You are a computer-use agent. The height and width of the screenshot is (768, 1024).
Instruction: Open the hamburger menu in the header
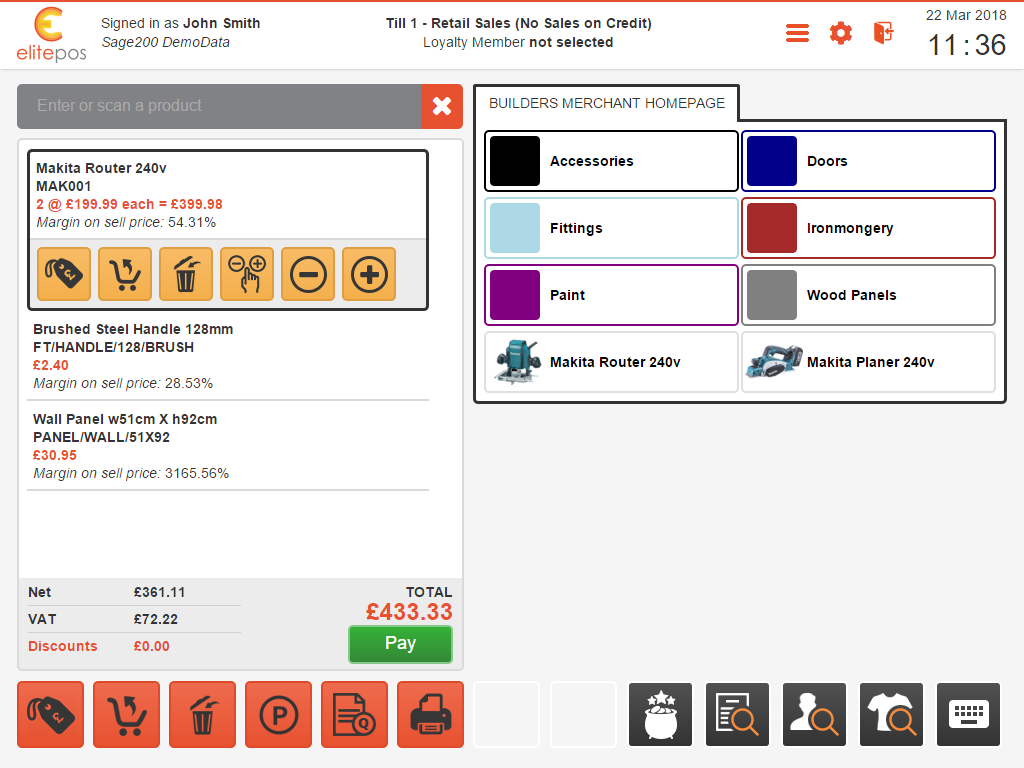797,33
